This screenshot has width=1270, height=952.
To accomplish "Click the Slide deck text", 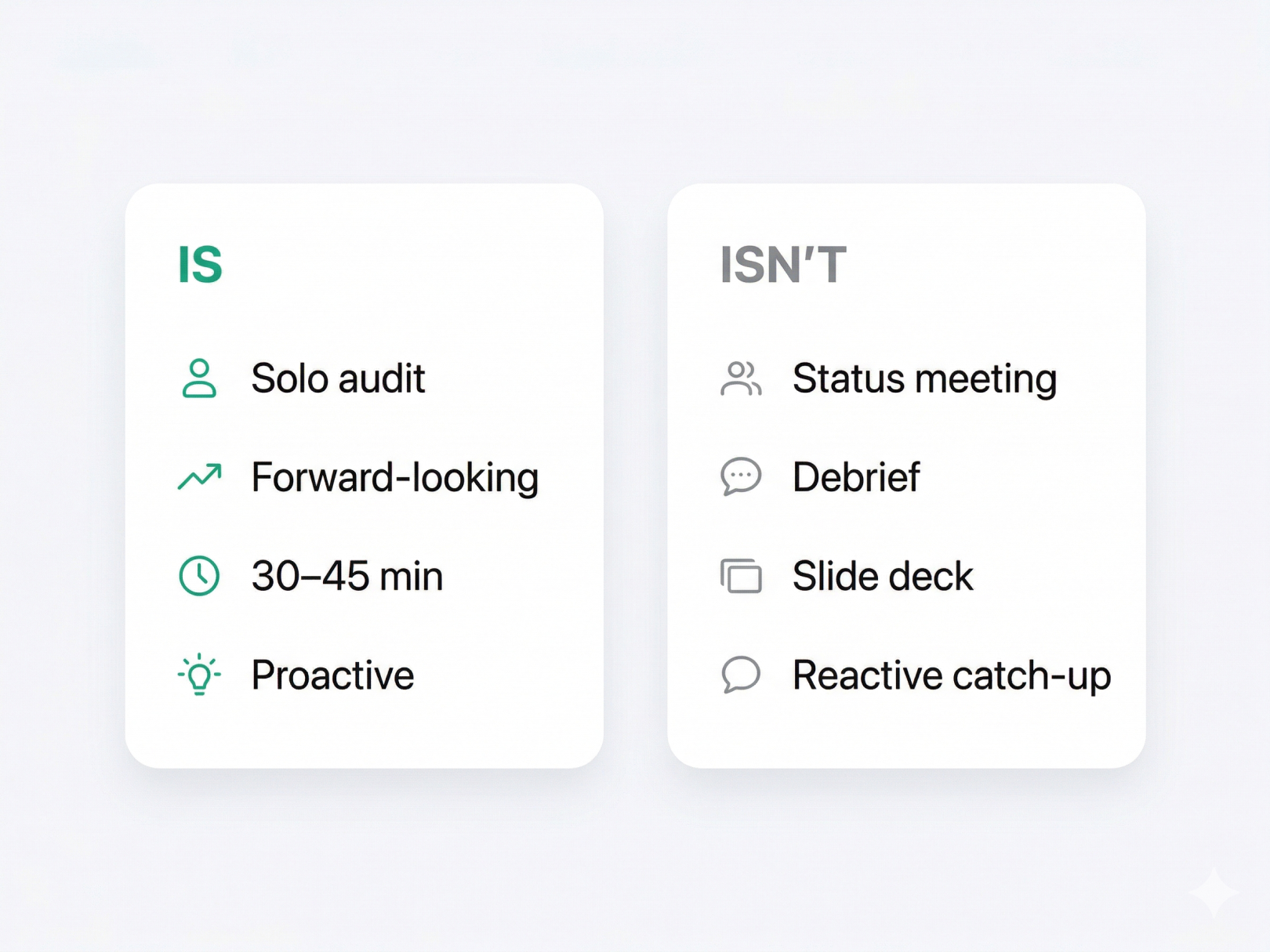I will (883, 576).
